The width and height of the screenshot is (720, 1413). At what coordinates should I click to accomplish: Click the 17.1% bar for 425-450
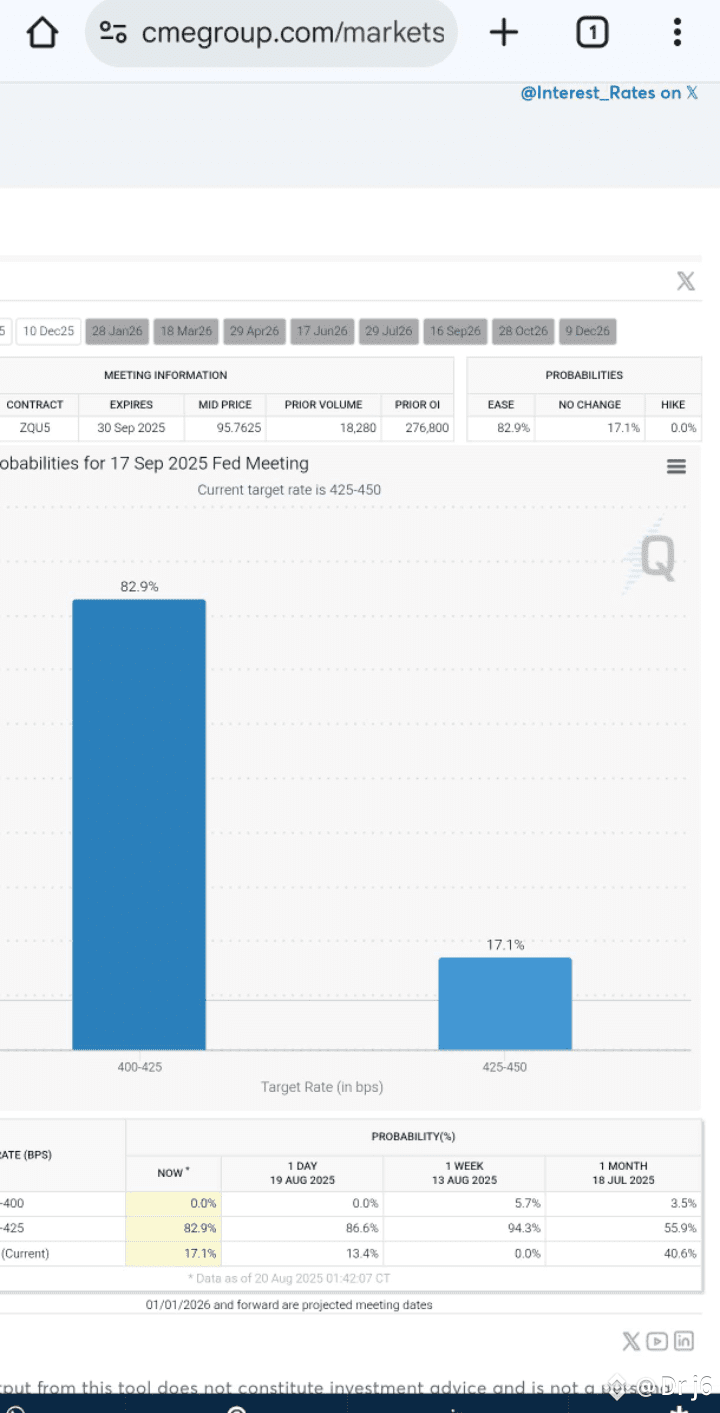pyautogui.click(x=505, y=1003)
